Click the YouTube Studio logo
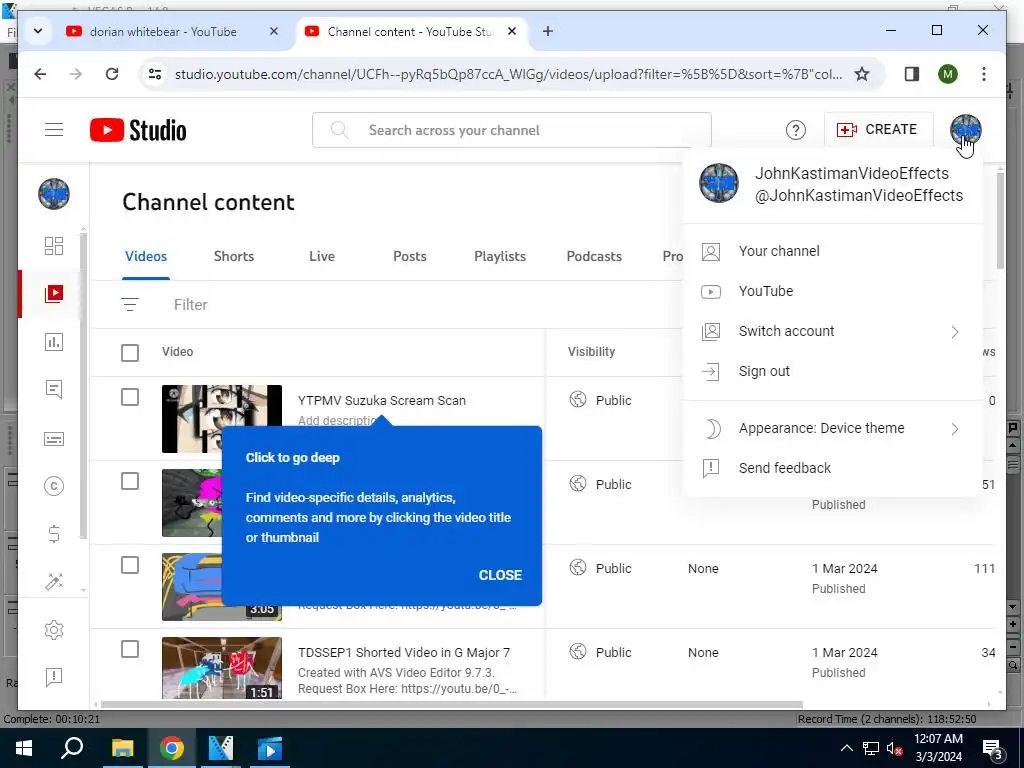The width and height of the screenshot is (1024, 768). click(x=138, y=130)
